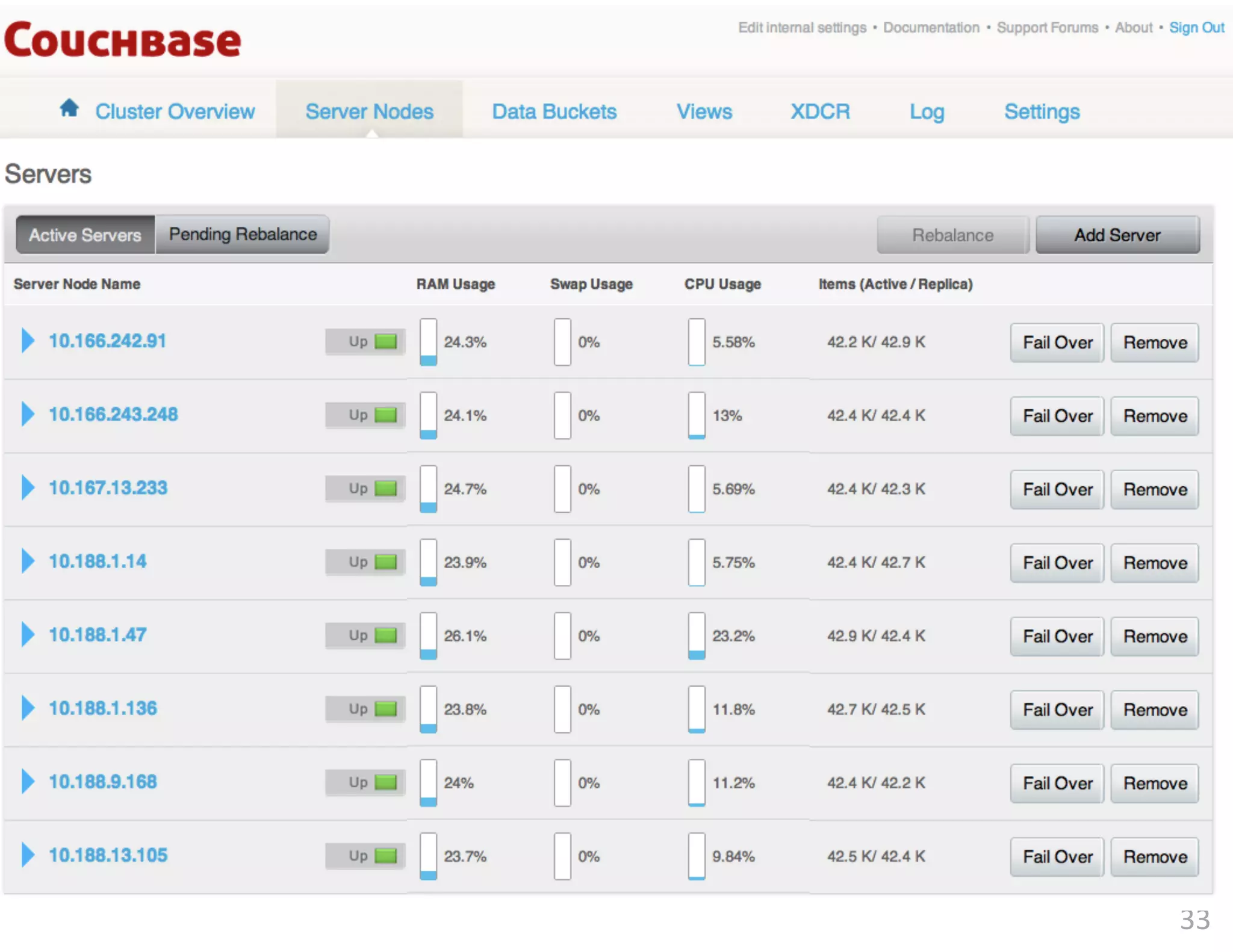Switch to Pending Rebalance view

click(x=243, y=234)
